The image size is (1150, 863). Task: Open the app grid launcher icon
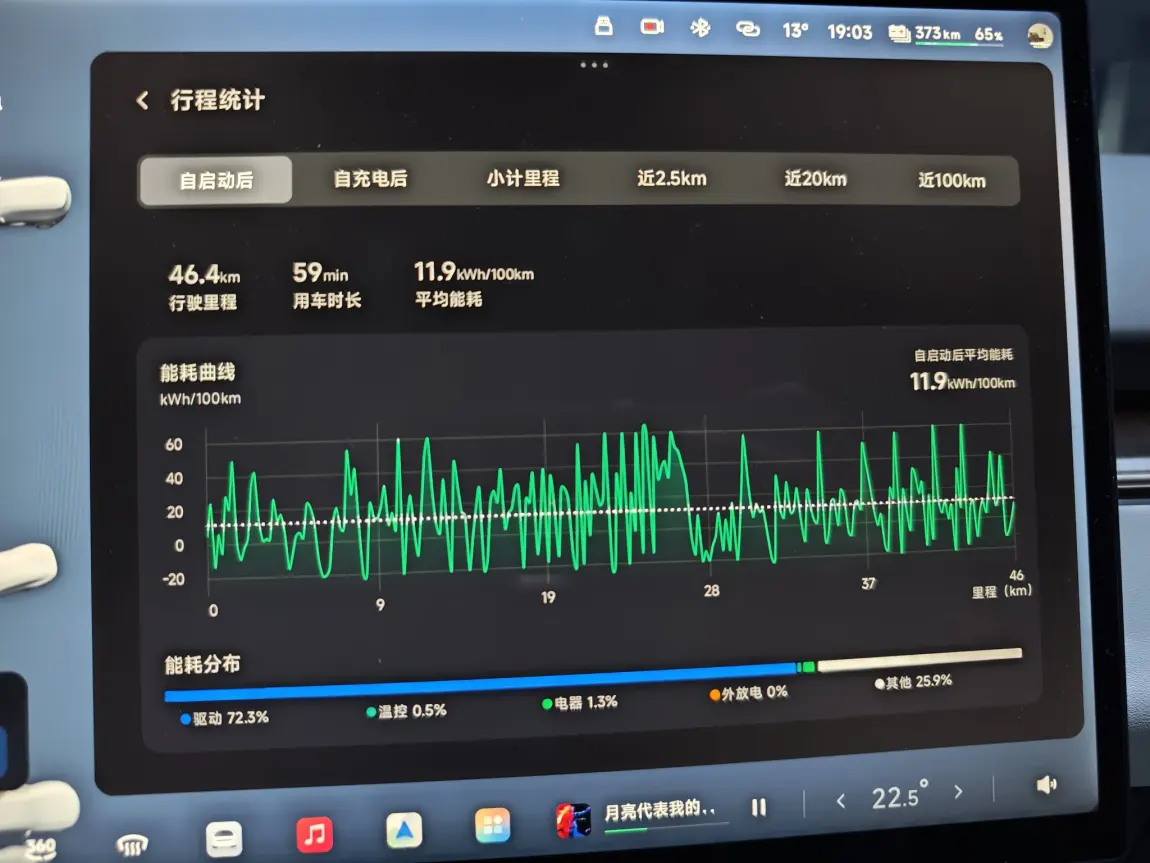492,826
